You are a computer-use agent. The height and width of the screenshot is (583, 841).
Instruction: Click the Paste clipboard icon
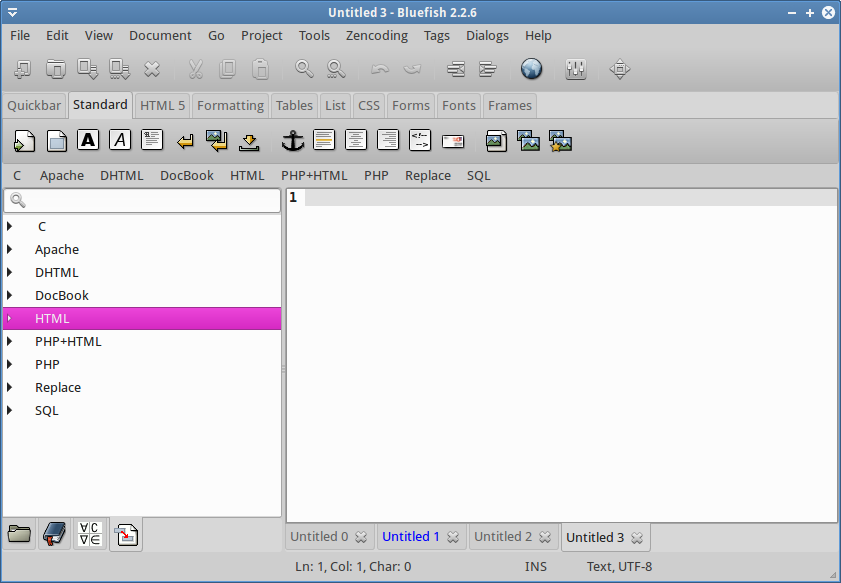260,69
